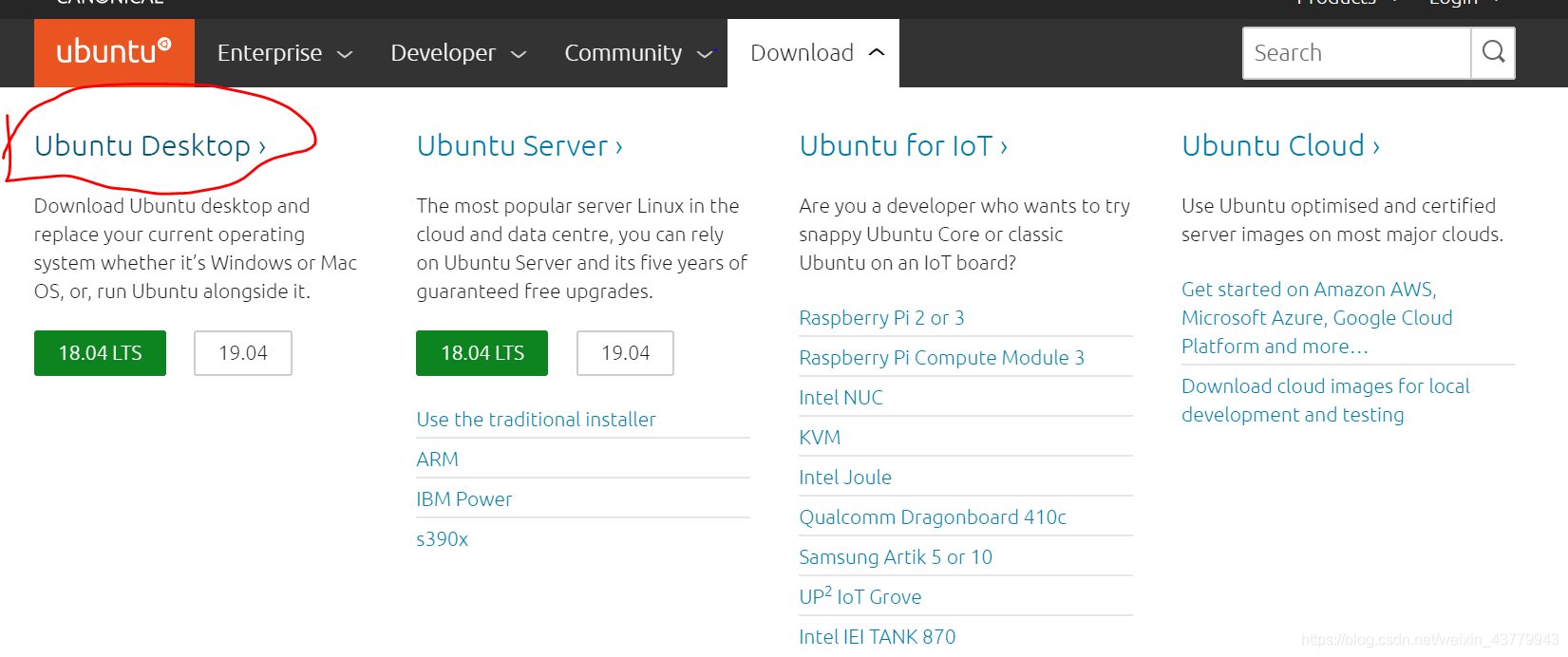Open the s390x link

(442, 539)
